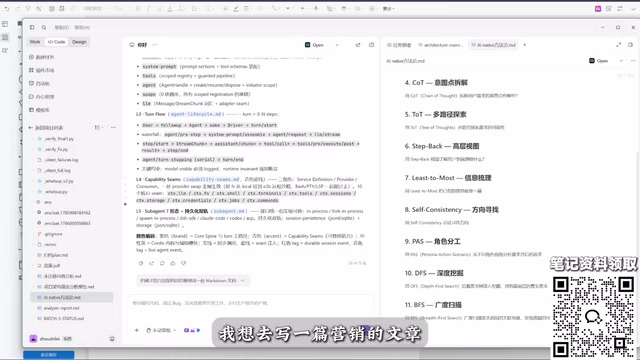
Task: Open the task list tab in right panel
Action: [399, 45]
